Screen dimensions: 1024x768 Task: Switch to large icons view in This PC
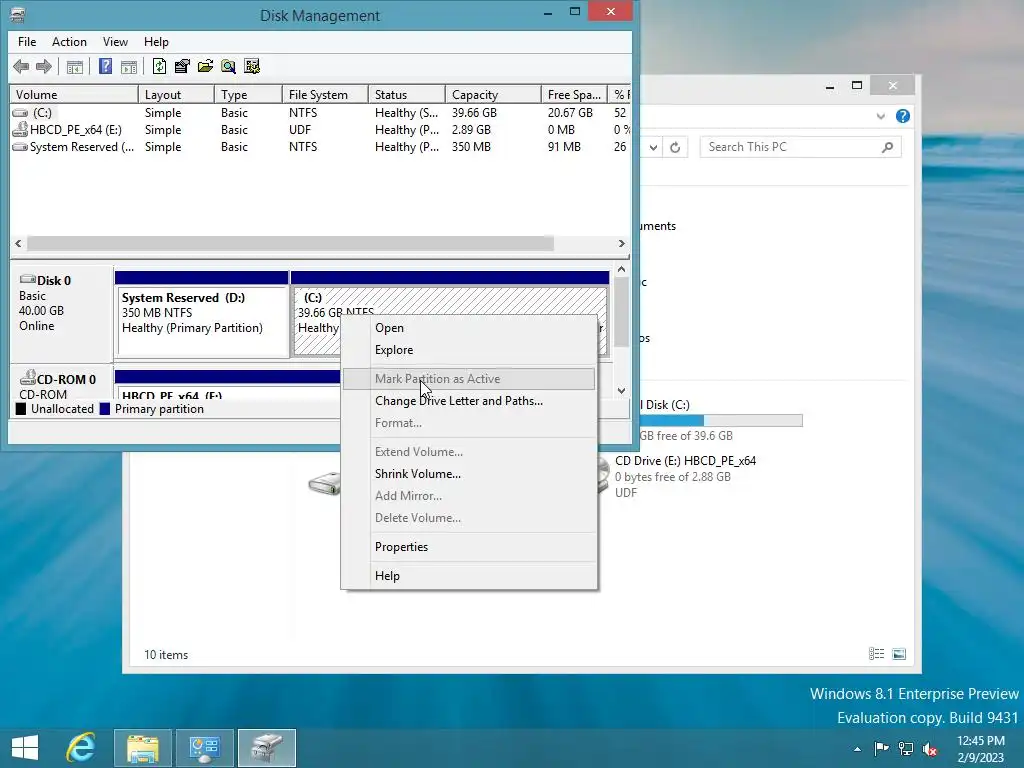(x=899, y=654)
